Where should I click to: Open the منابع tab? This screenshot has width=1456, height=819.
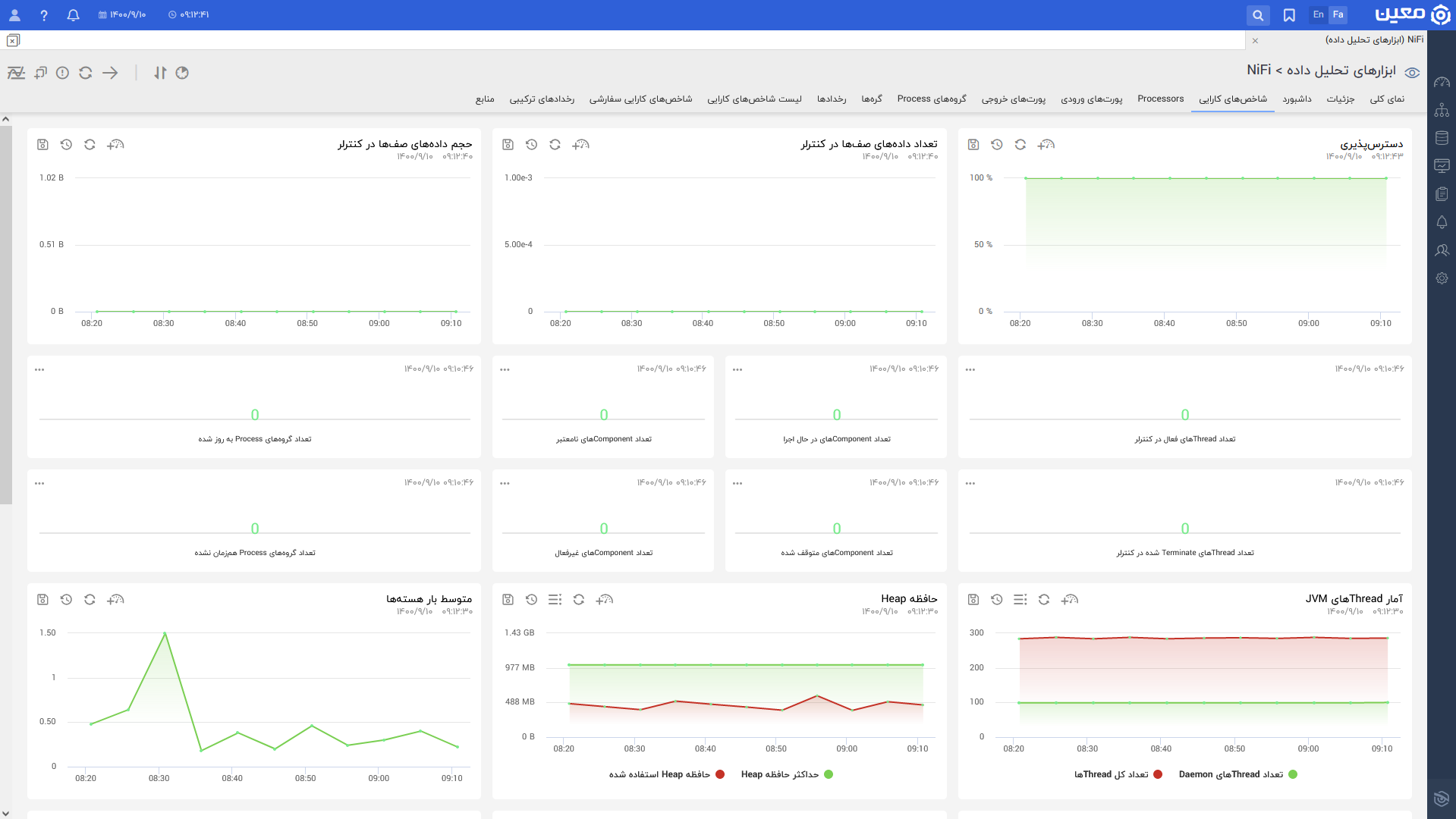pos(485,99)
